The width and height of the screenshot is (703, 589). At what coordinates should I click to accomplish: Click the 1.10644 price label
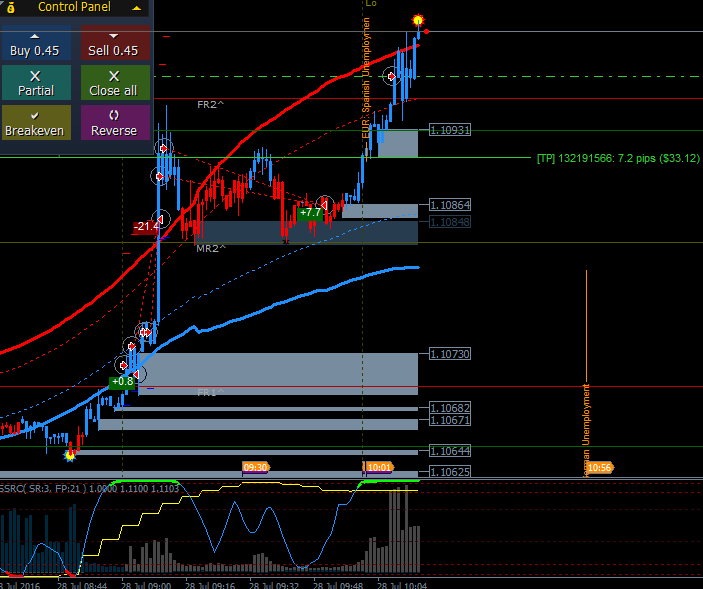[x=450, y=450]
